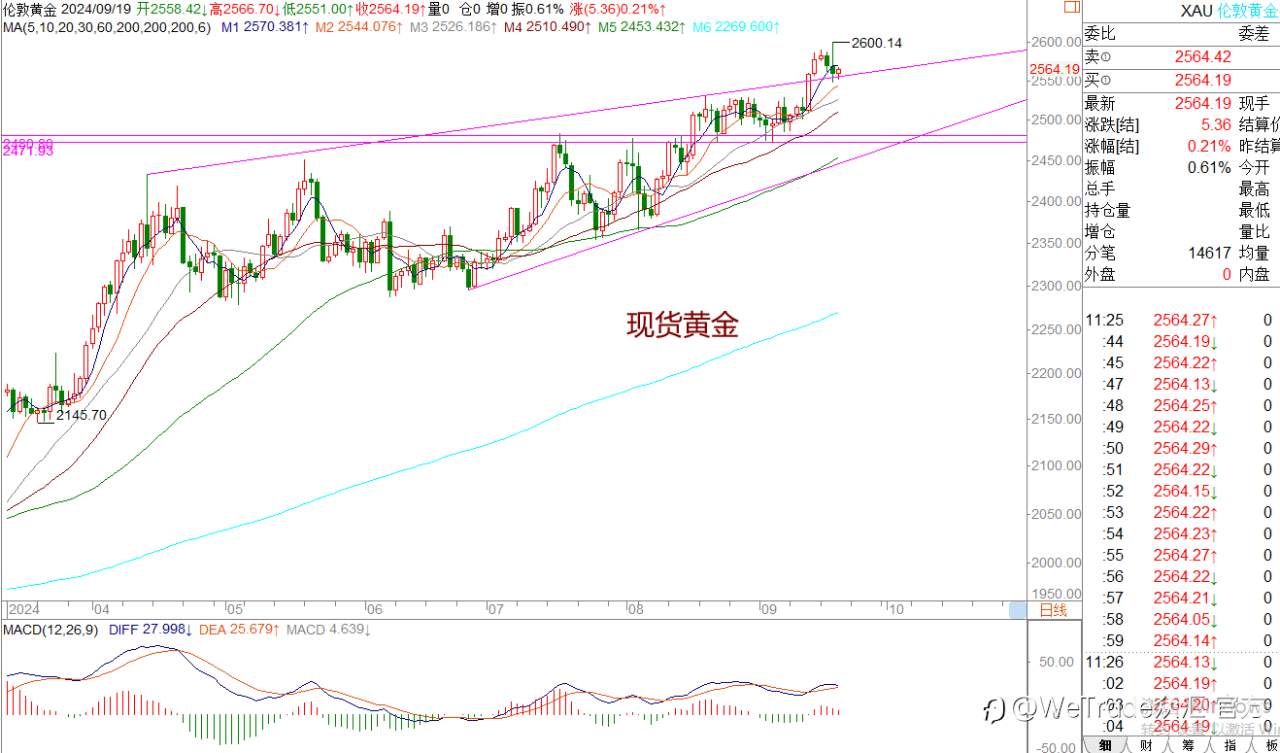This screenshot has width=1280, height=753.
Task: Click the 外盘 label
Action: point(1100,274)
